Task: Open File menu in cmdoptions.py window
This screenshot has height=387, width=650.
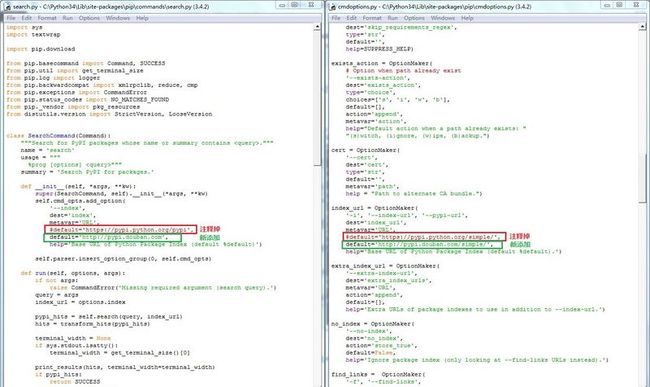Action: tap(336, 18)
